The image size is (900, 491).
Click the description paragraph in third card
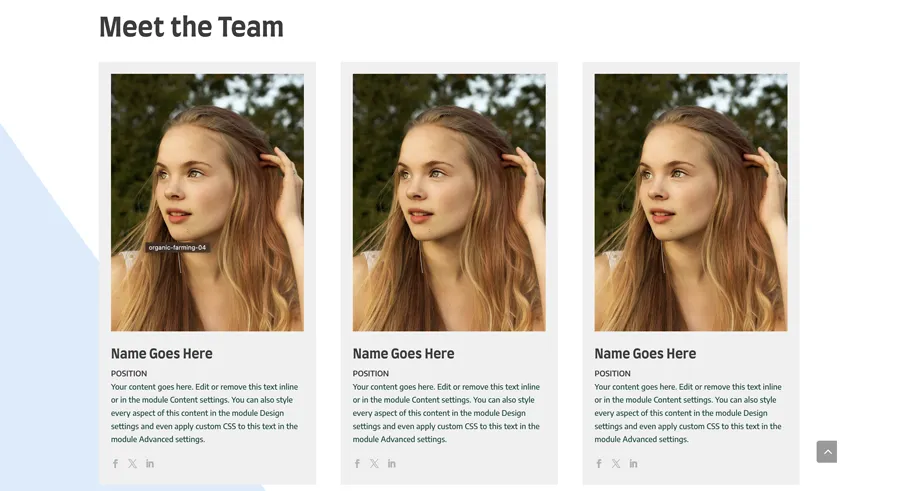688,413
